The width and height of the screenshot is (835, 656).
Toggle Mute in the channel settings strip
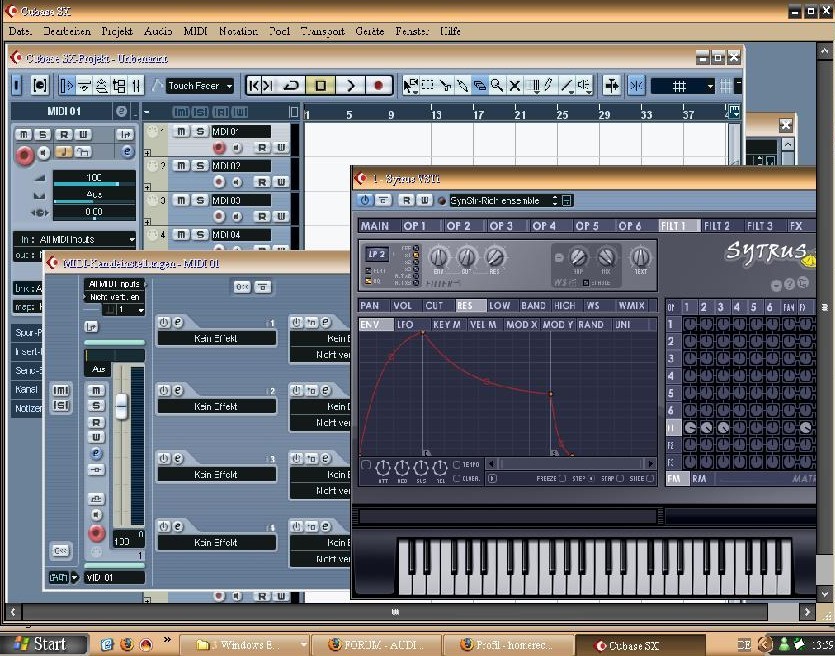96,390
